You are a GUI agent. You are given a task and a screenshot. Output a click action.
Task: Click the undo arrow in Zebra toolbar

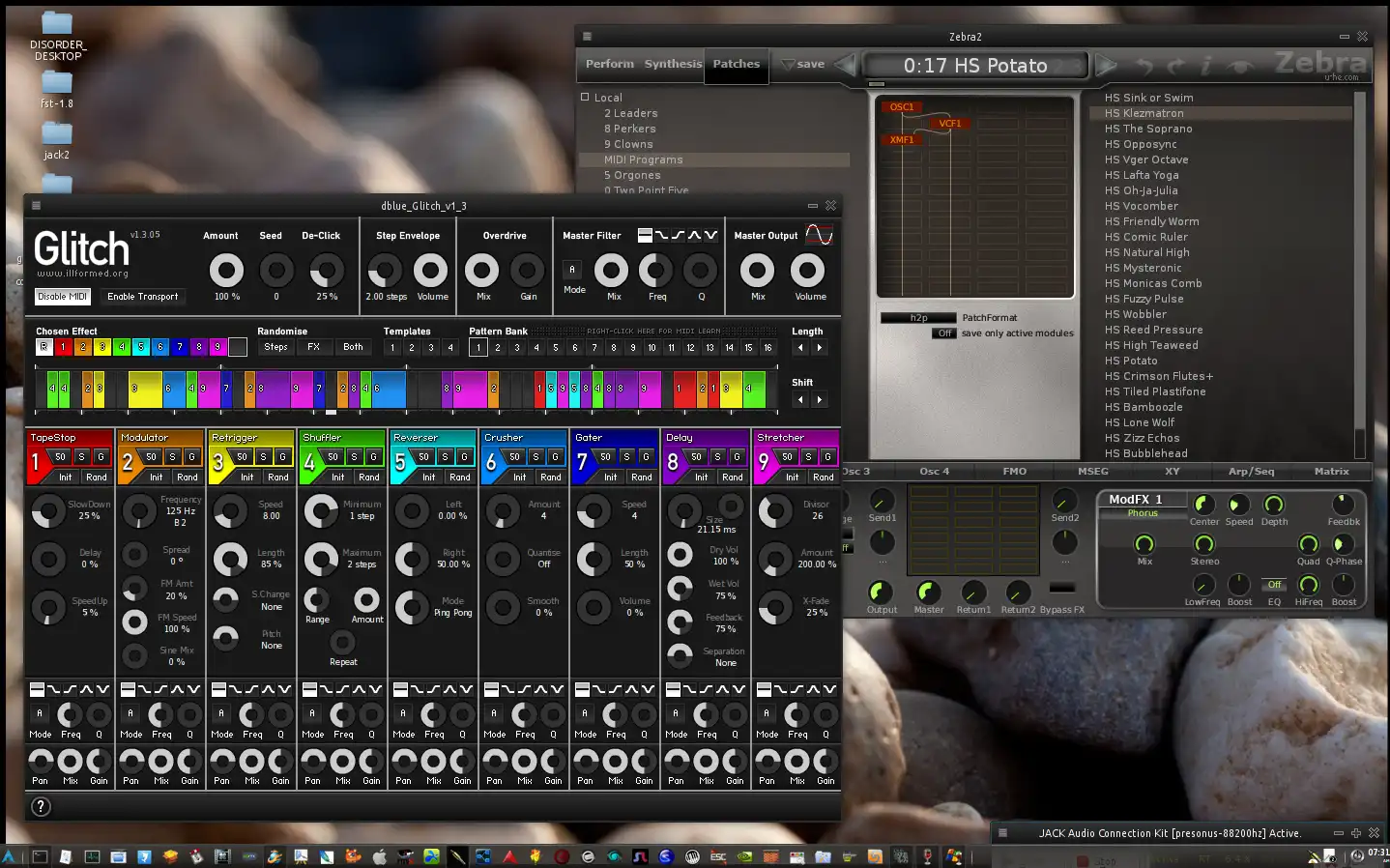pyautogui.click(x=1144, y=66)
